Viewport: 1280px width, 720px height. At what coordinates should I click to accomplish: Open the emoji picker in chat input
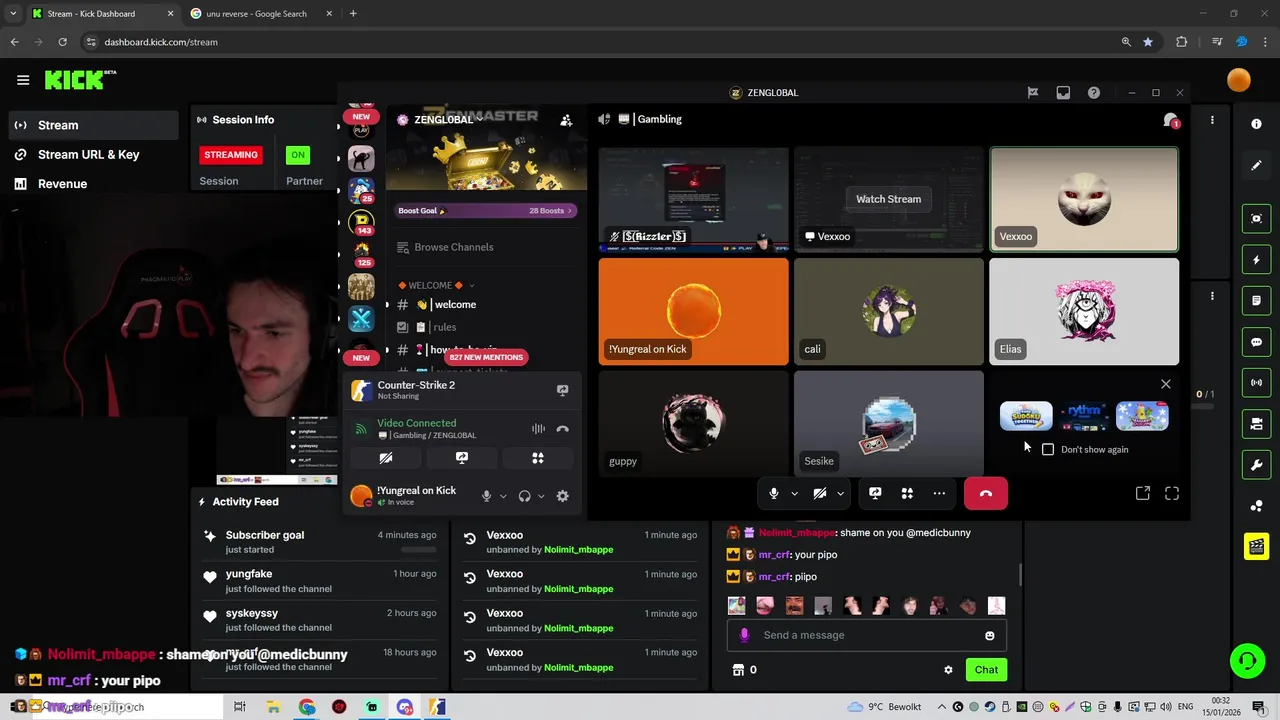[990, 635]
